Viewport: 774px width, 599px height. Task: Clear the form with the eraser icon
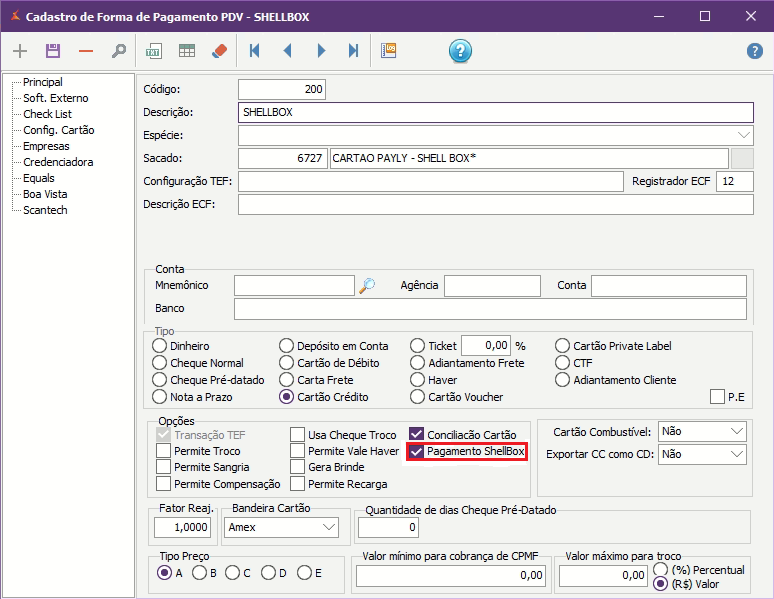(220, 51)
